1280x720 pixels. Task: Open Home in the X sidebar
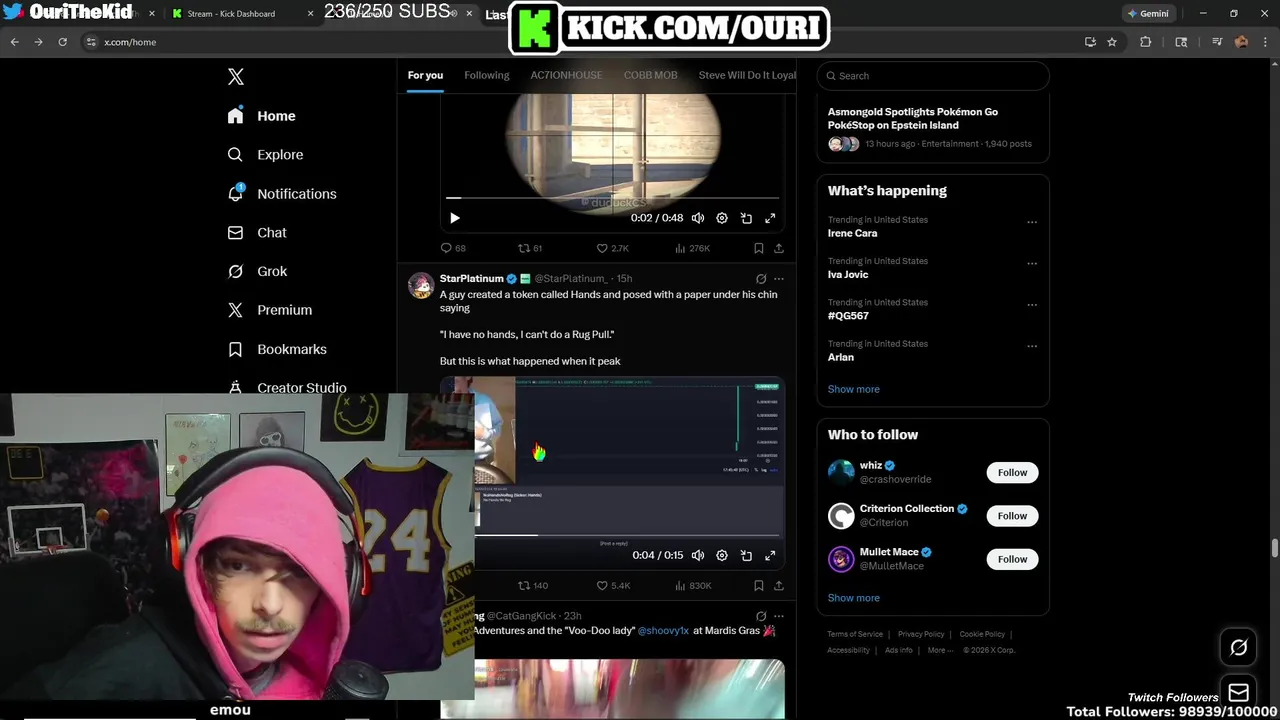pos(261,116)
